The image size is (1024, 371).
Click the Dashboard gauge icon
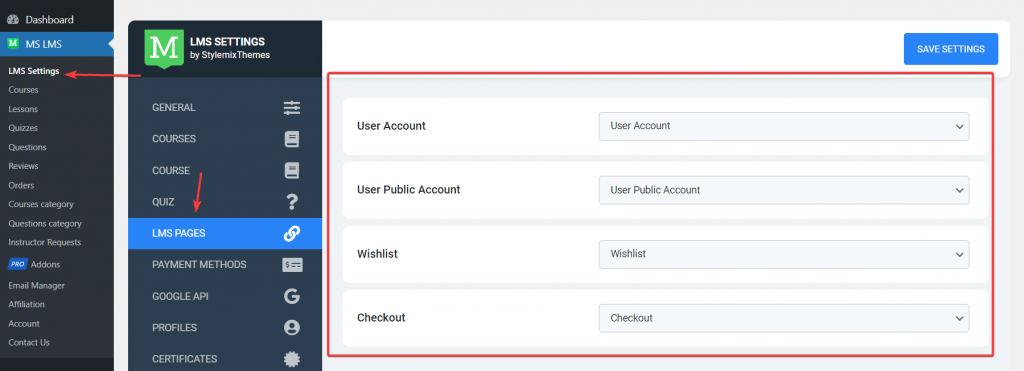point(13,20)
